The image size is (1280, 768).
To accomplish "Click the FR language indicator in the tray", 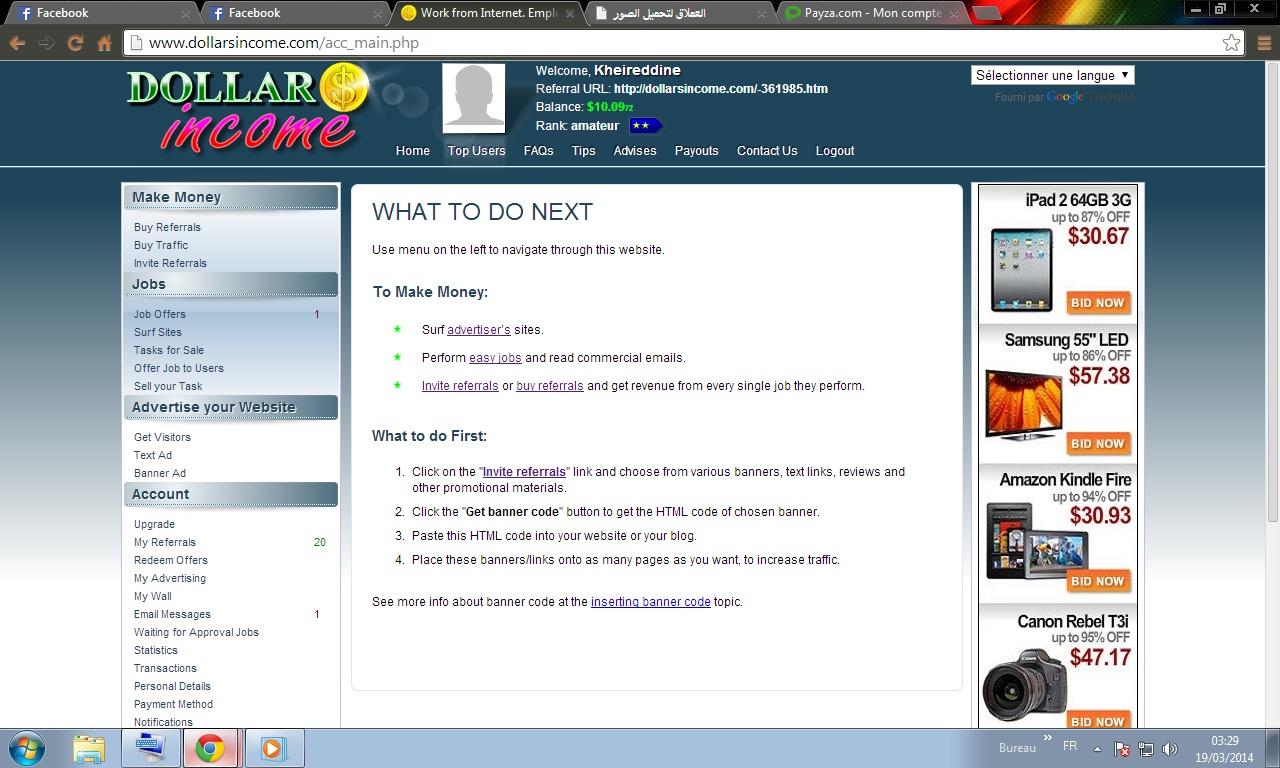I will (x=1070, y=747).
